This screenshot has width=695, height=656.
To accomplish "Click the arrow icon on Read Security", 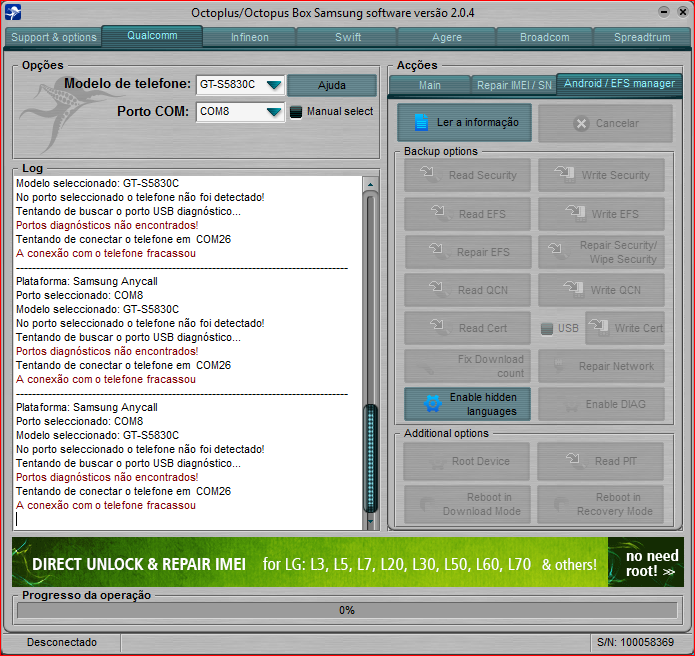I will (x=429, y=173).
